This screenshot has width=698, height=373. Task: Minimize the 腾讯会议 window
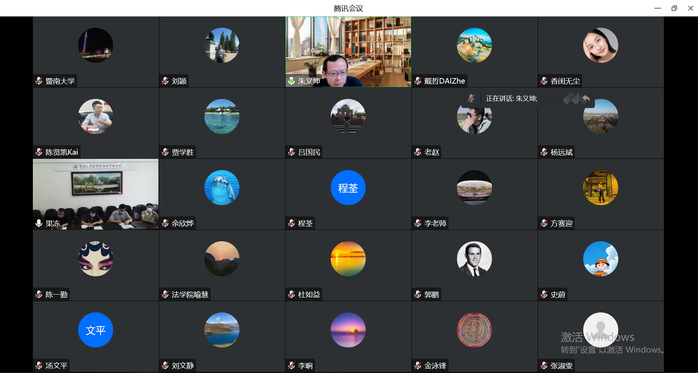657,8
